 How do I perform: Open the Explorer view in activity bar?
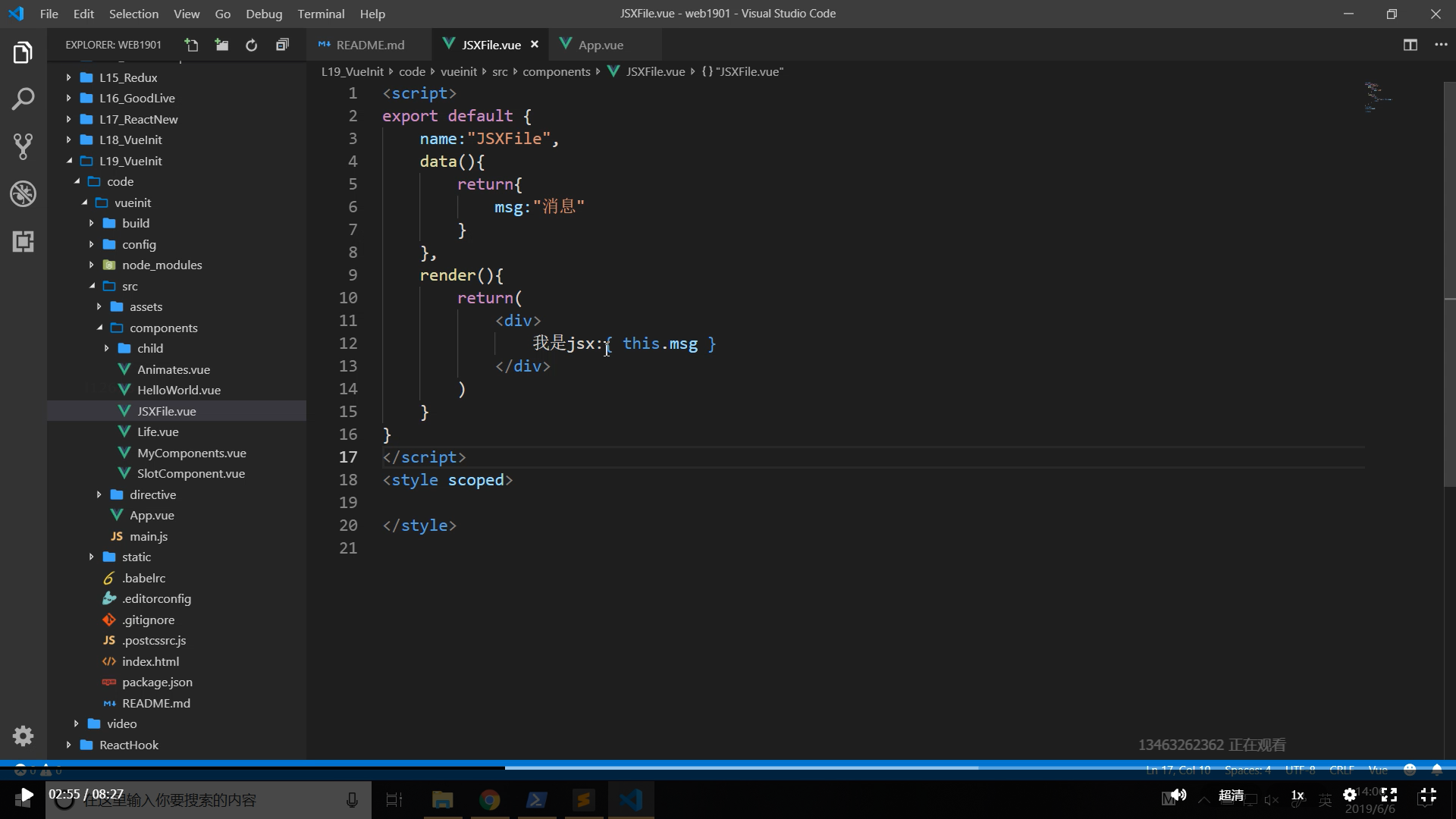click(x=23, y=53)
